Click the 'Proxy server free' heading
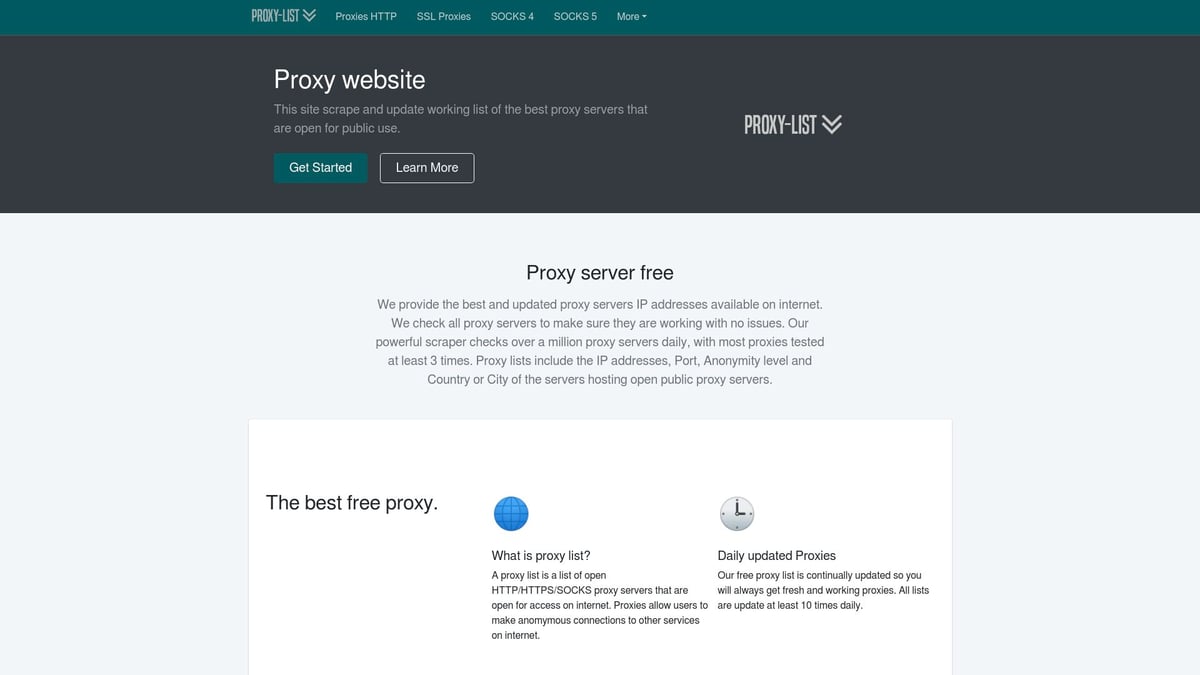The image size is (1200, 675). point(600,272)
